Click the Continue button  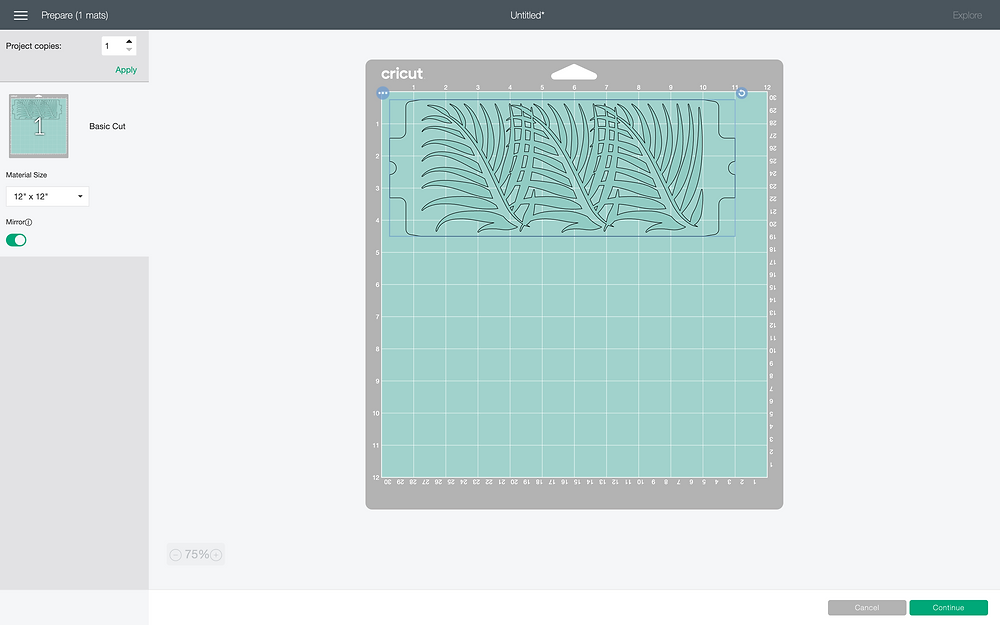[x=948, y=608]
